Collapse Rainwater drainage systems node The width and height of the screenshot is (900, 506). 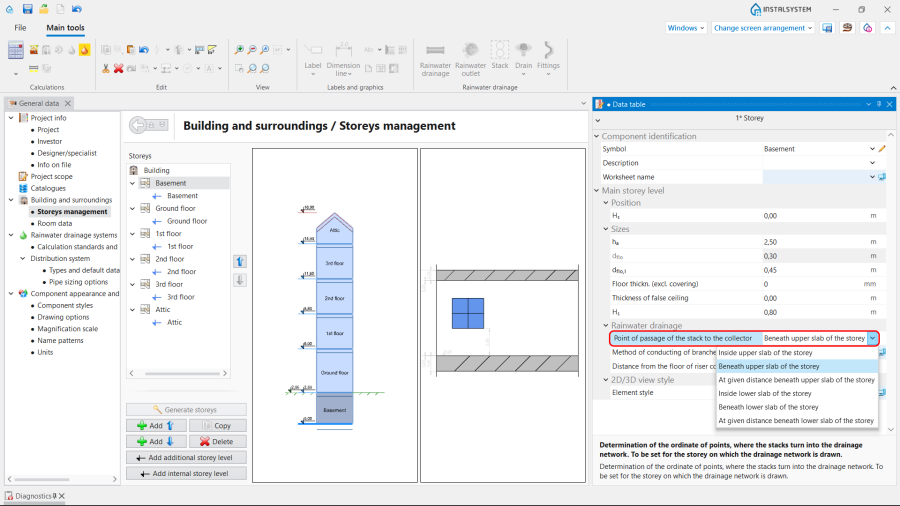11,235
